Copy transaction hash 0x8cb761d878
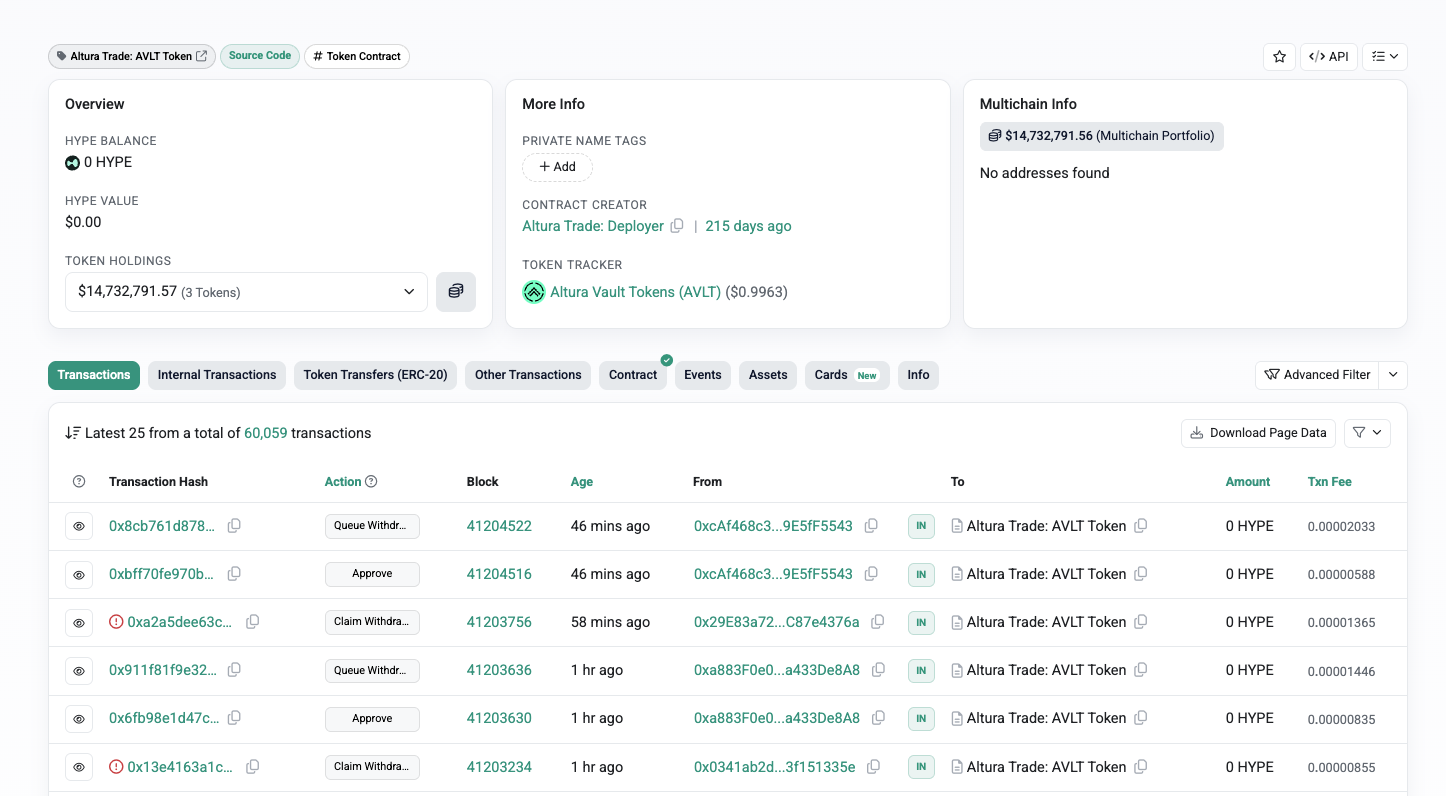This screenshot has height=796, width=1446. pyautogui.click(x=234, y=526)
